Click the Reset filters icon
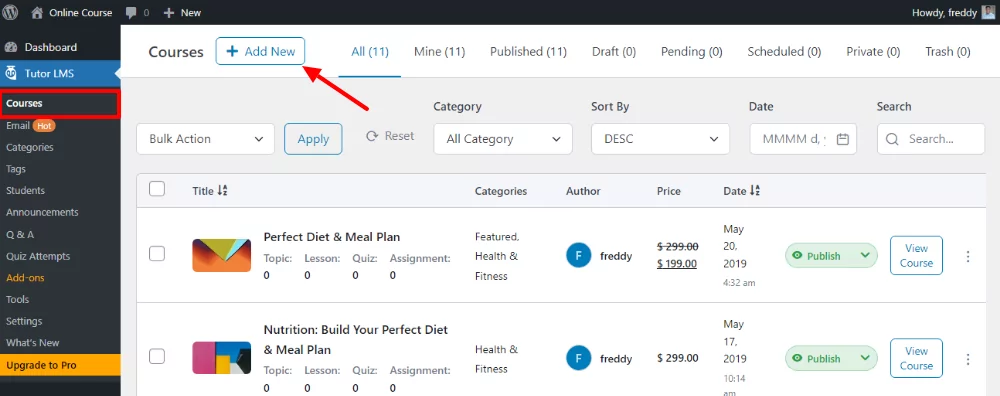The image size is (1000, 396). point(372,136)
